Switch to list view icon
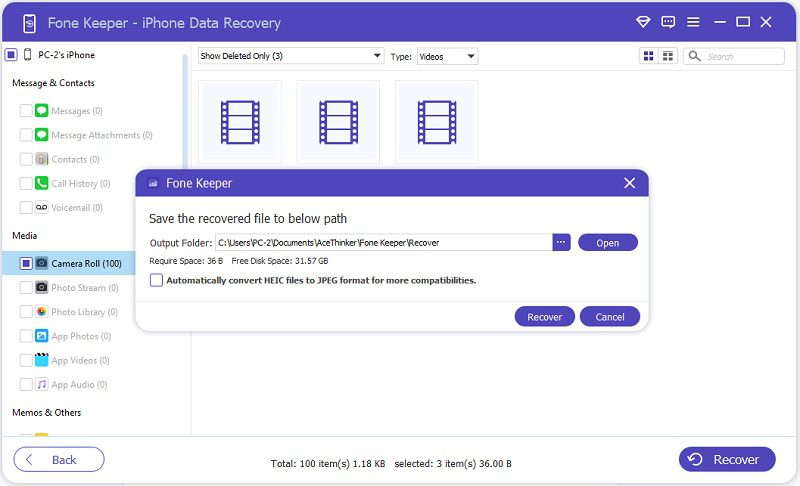Viewport: 800px width, 486px height. [x=668, y=56]
